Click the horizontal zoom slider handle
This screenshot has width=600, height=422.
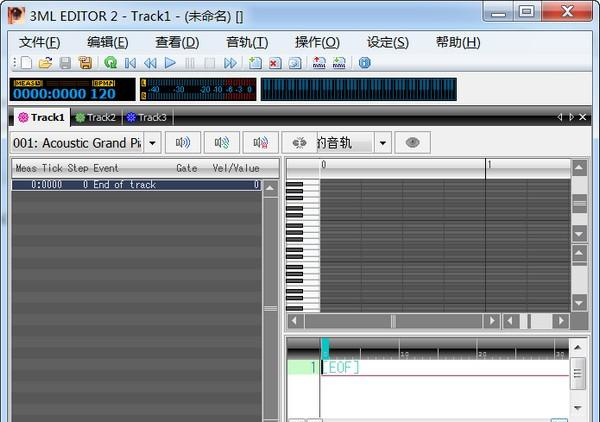pos(529,321)
